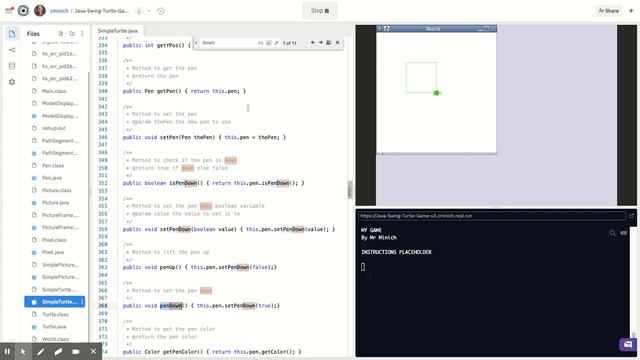Click the editor vertical scrollbar thumb
Viewport: 640px width, 360px height.
tap(350, 190)
